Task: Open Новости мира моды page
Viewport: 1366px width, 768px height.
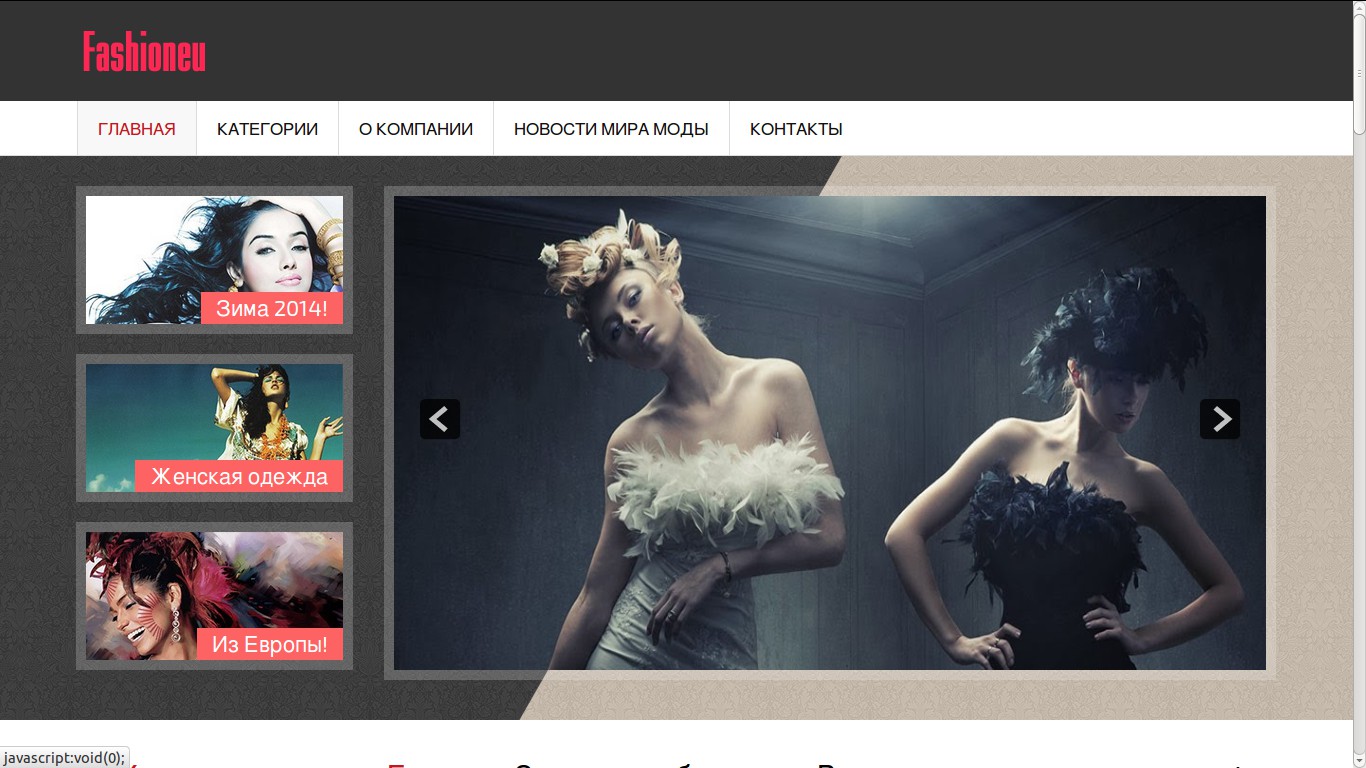Action: click(x=611, y=129)
